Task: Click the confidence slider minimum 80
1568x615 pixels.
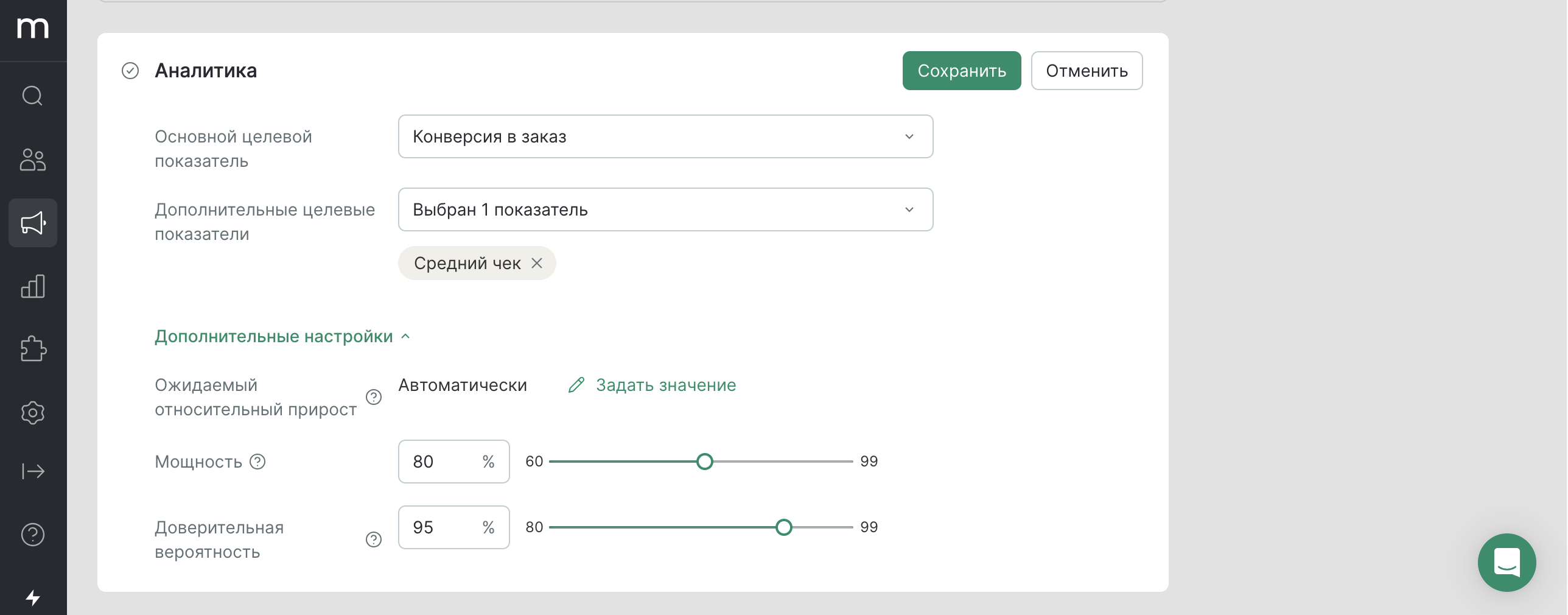Action: (534, 527)
